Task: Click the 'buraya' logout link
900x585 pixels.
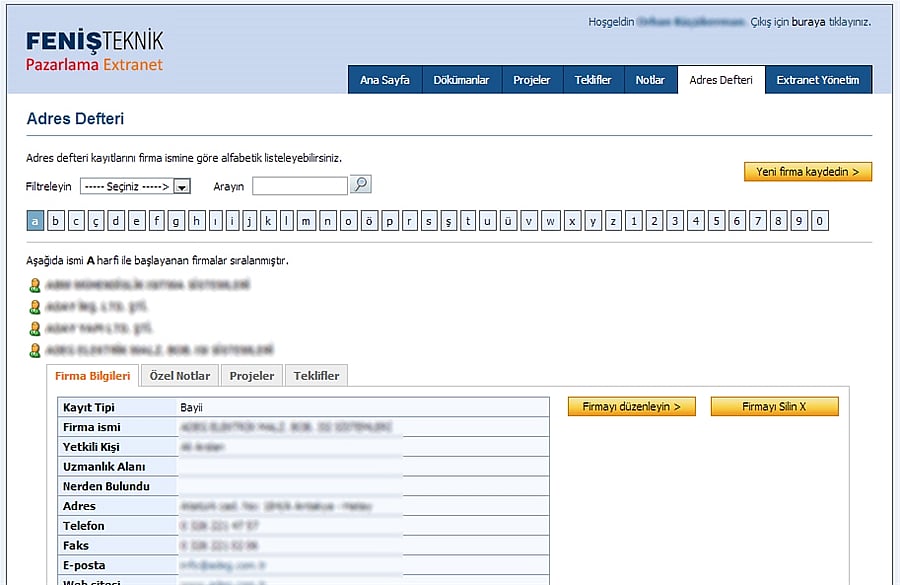Action: click(808, 22)
